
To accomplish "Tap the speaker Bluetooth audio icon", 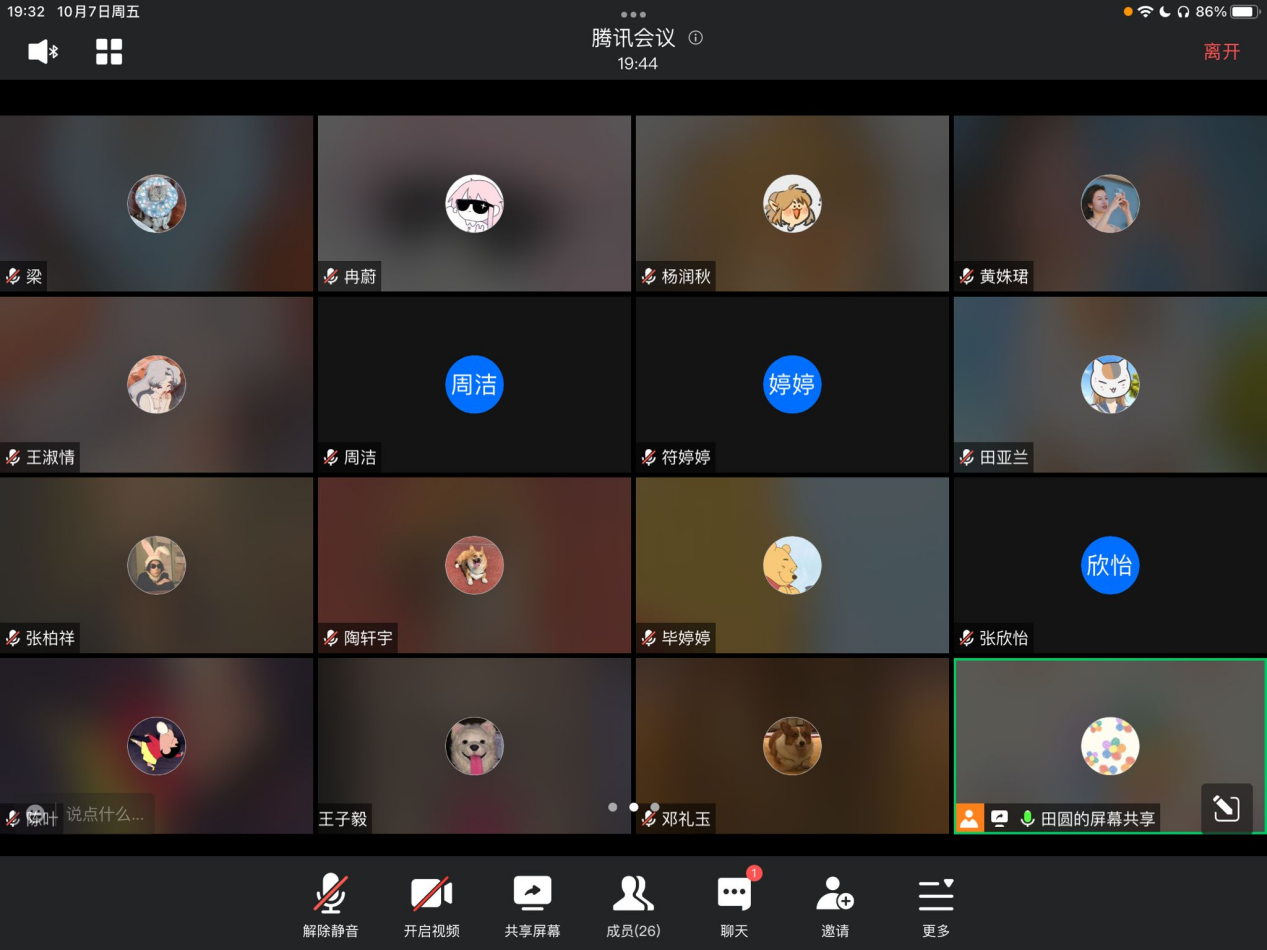I will coord(43,52).
